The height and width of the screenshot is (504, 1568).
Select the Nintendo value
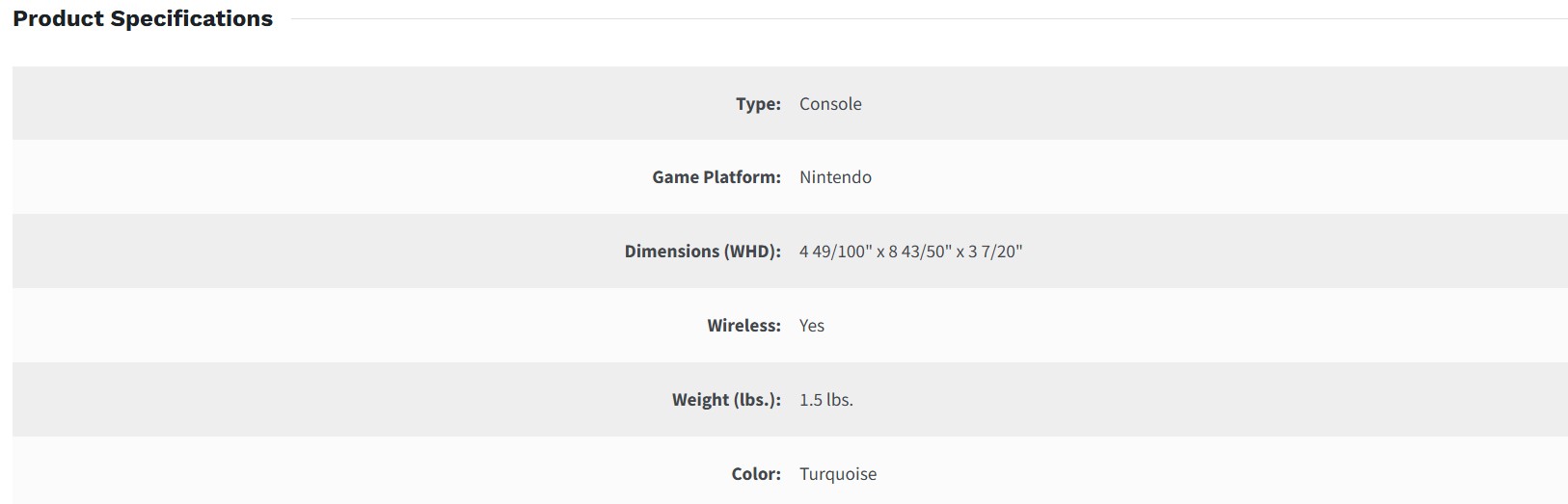(835, 177)
